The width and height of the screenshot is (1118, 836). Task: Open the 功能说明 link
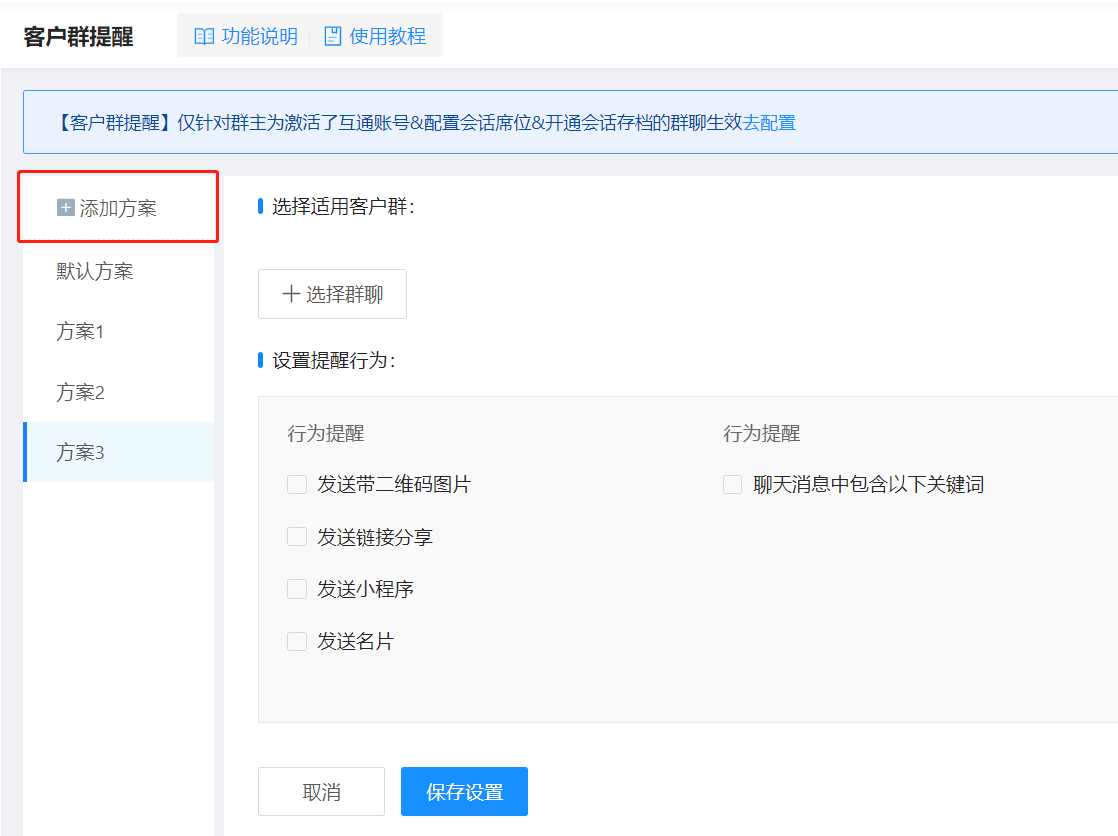point(260,36)
